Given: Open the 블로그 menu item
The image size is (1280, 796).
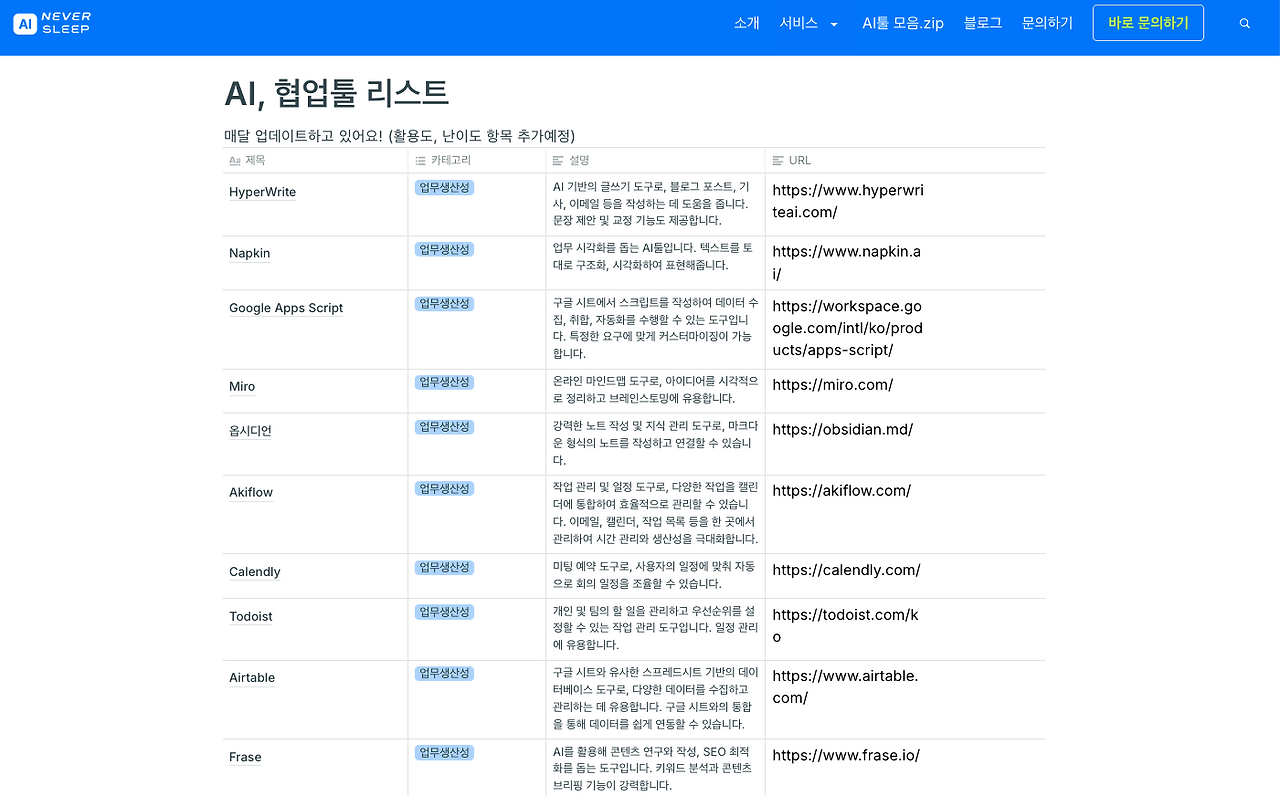Looking at the screenshot, I should click(983, 23).
